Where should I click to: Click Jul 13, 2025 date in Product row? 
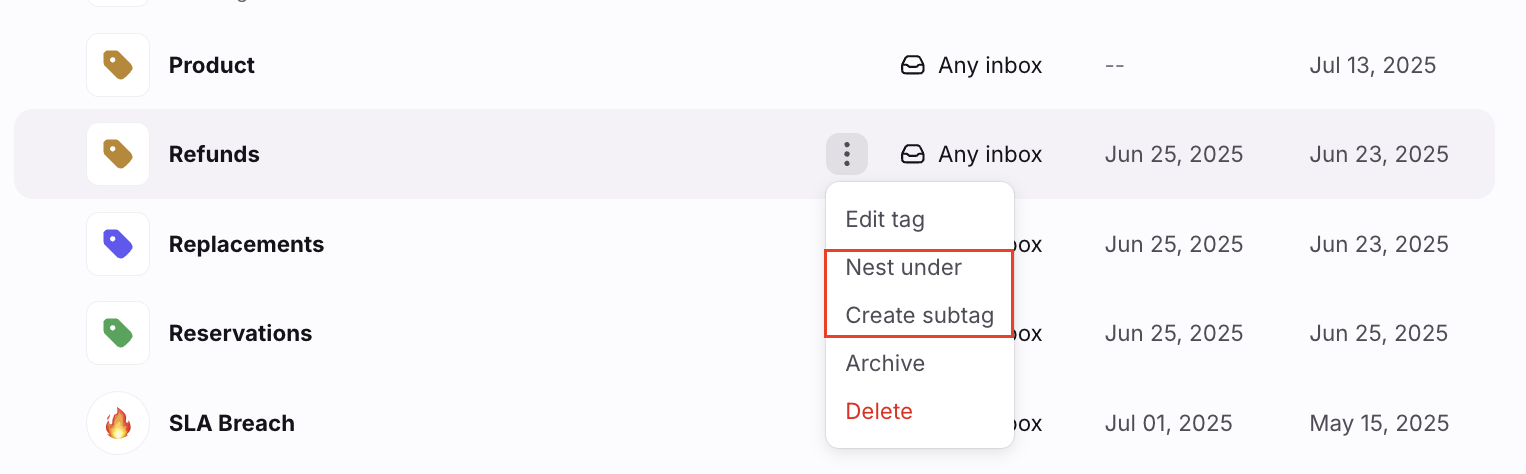coord(1372,65)
